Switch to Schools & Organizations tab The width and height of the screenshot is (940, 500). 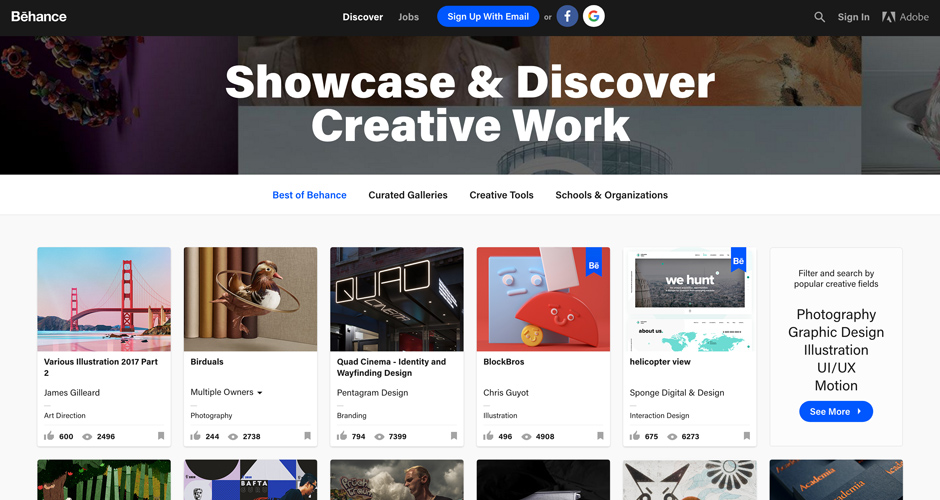[611, 195]
